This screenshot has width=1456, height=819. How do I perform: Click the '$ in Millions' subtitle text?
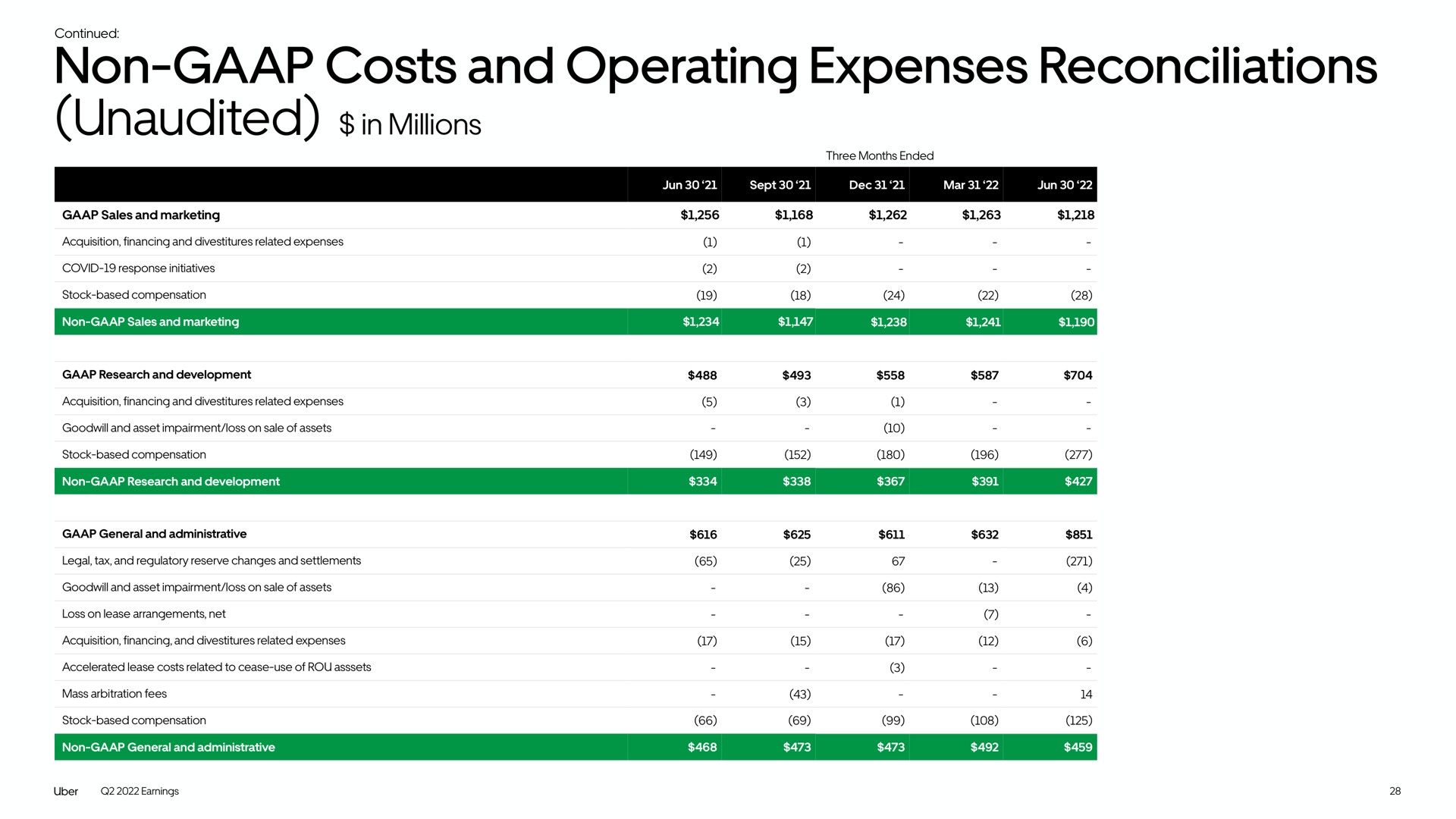[x=410, y=124]
